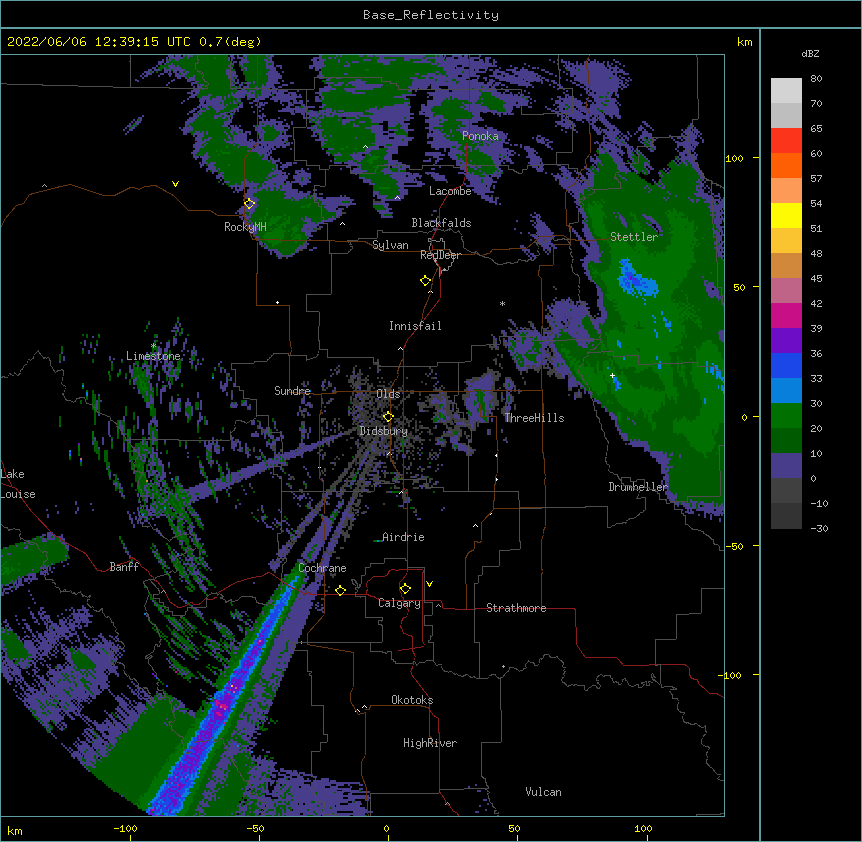Click the yellow diamond marker beside RockyMH
Image resolution: width=862 pixels, height=842 pixels.
pos(250,204)
